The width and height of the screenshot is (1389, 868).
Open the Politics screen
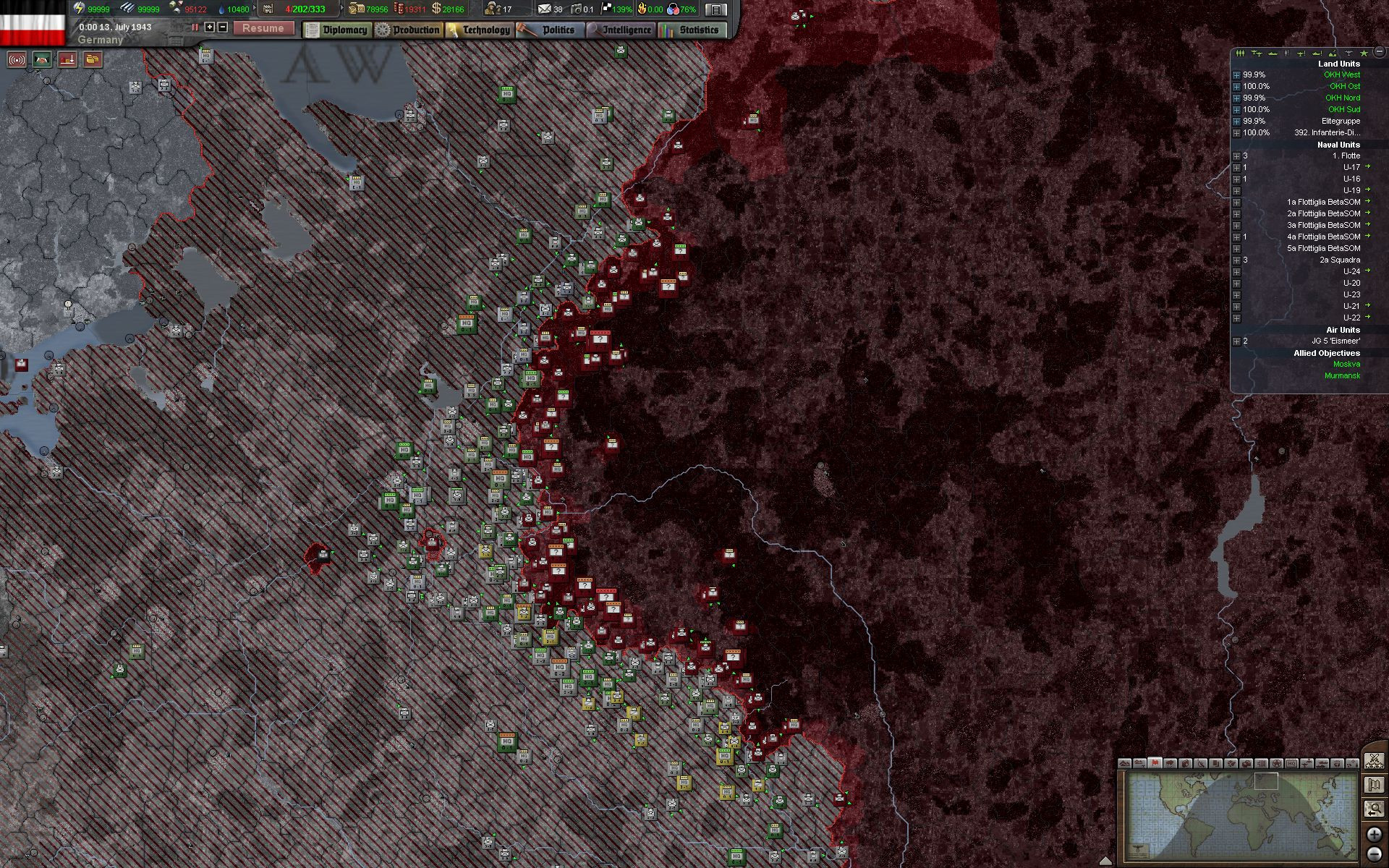[x=550, y=30]
